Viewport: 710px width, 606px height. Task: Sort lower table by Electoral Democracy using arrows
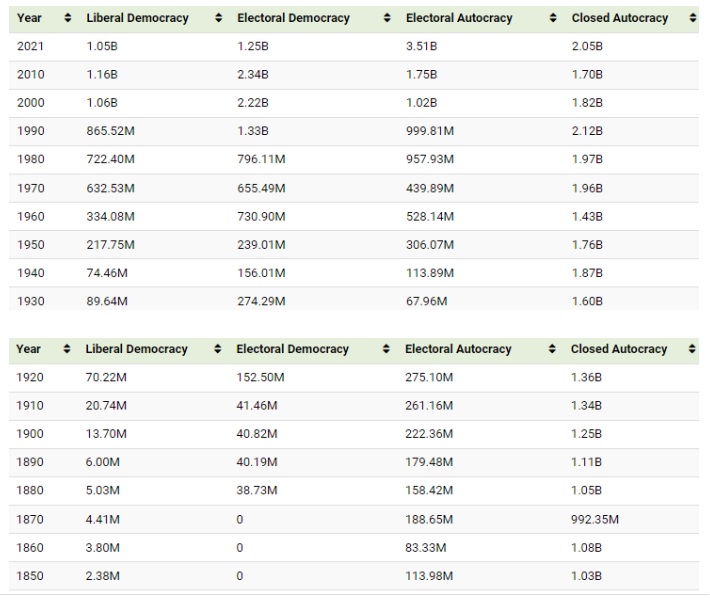(388, 349)
